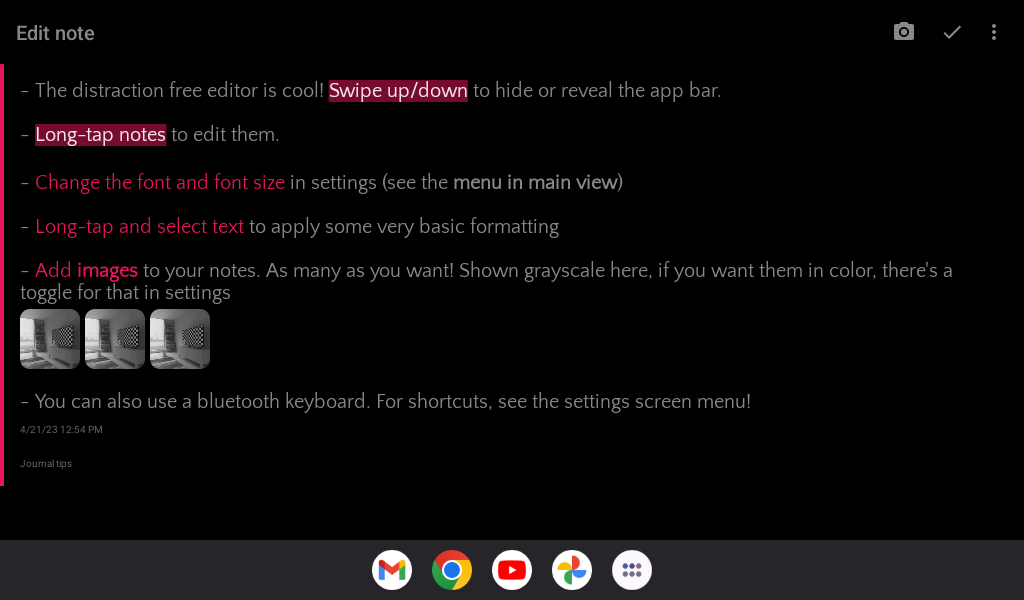Click 'to apply some very basic formatting' text

click(404, 227)
